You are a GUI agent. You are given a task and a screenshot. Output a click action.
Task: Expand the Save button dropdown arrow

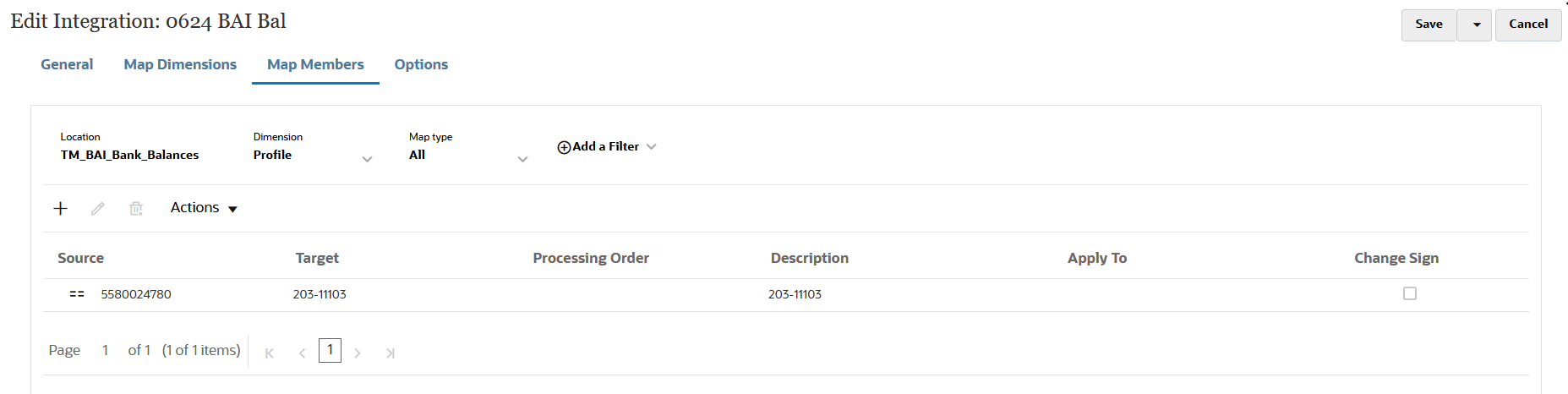point(1476,25)
